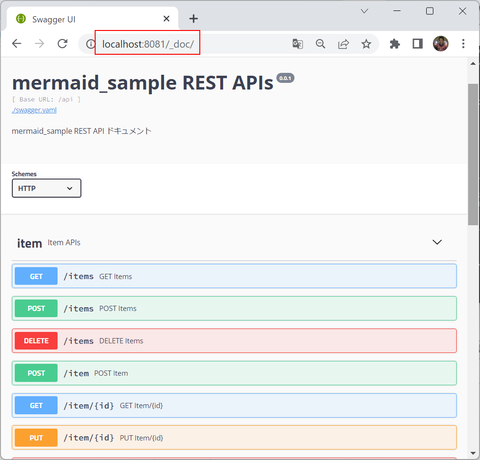
Task: Open the tab search chevron
Action: point(364,11)
